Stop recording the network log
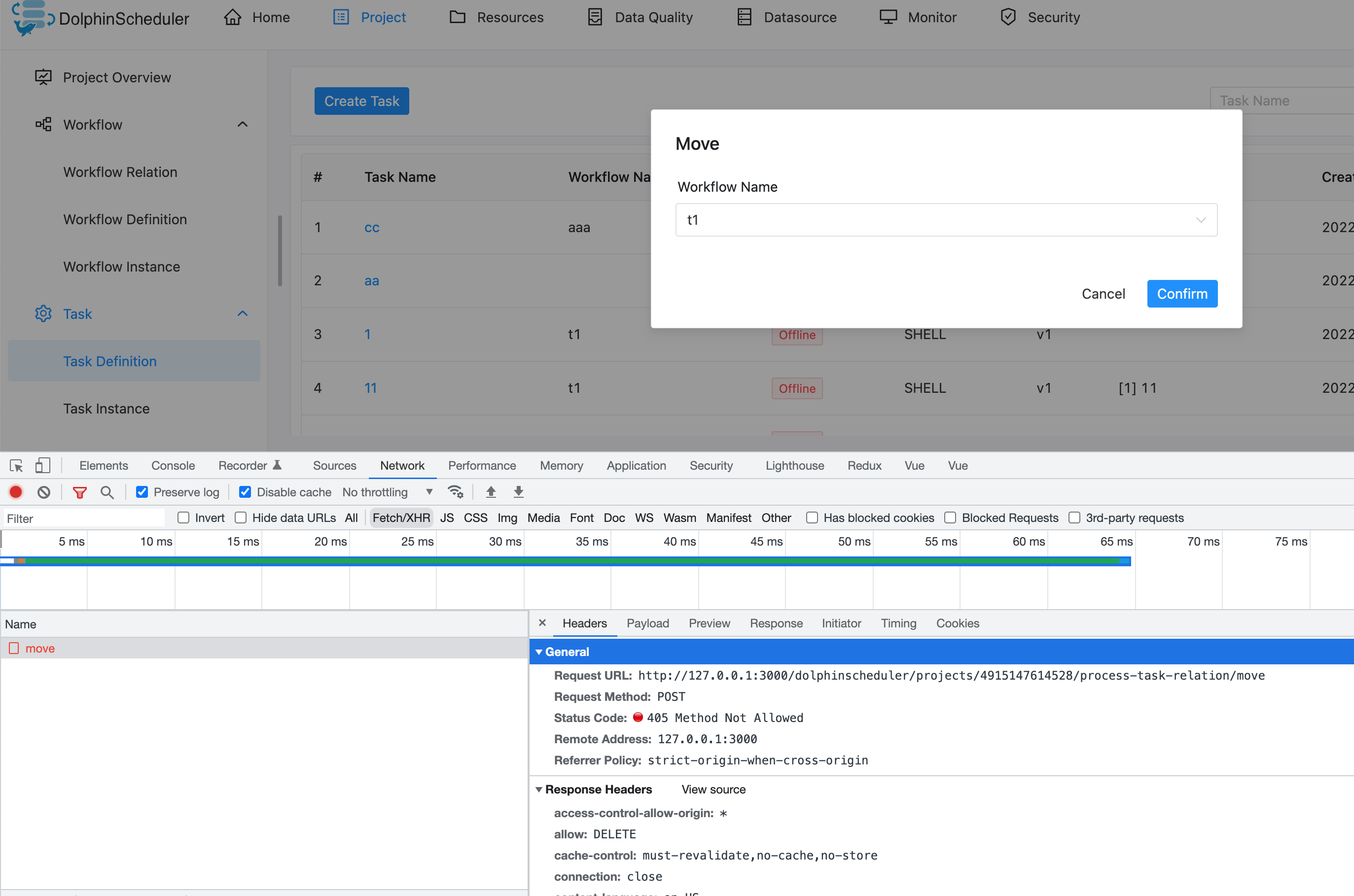 point(15,491)
